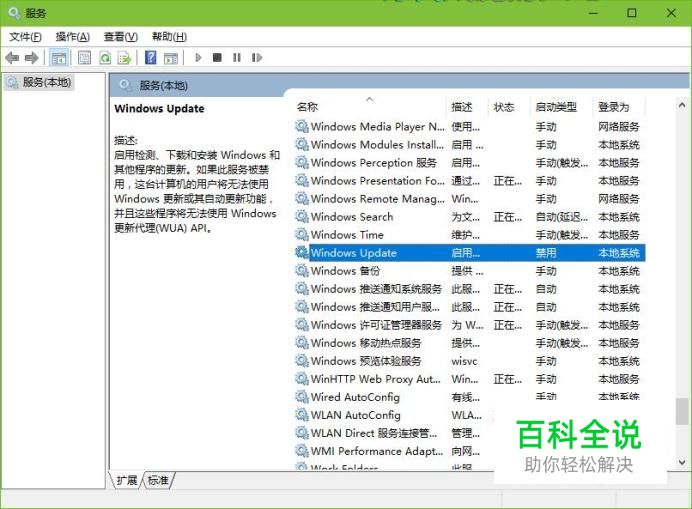Screen dimensions: 692x509
Task: Select the Windows Remote Manag... service
Action: point(377,199)
